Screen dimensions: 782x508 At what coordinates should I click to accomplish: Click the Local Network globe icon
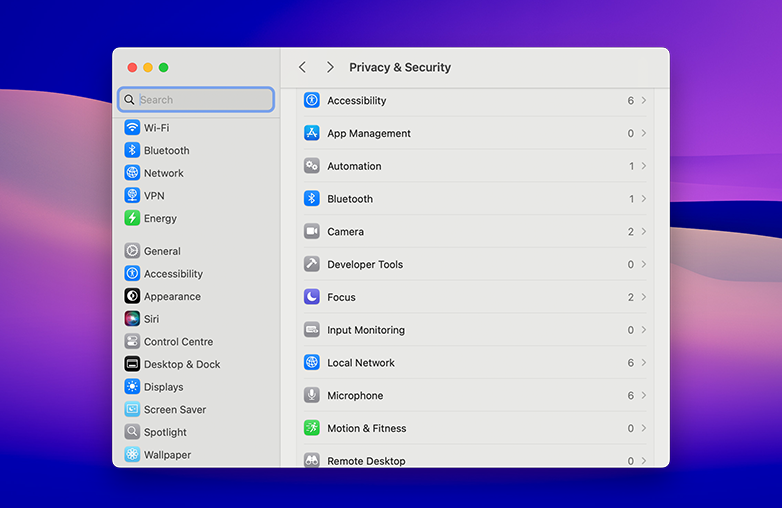coord(312,362)
